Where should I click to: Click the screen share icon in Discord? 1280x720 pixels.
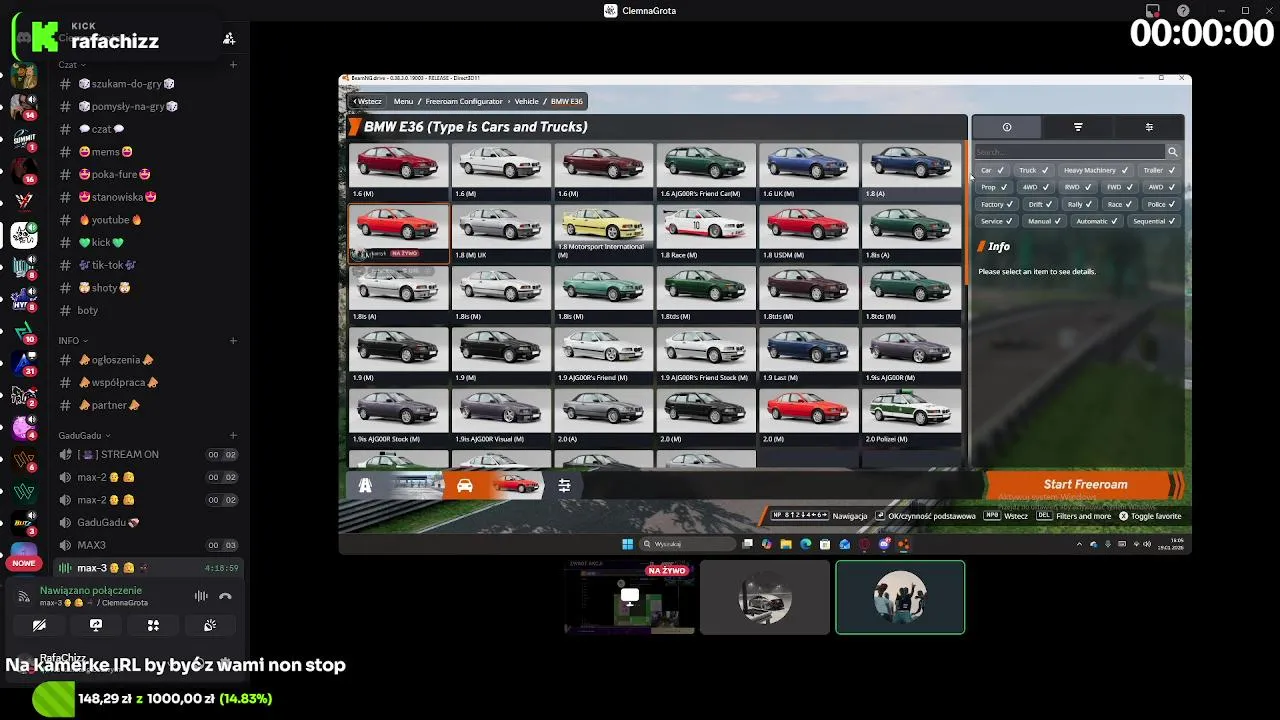click(x=96, y=625)
